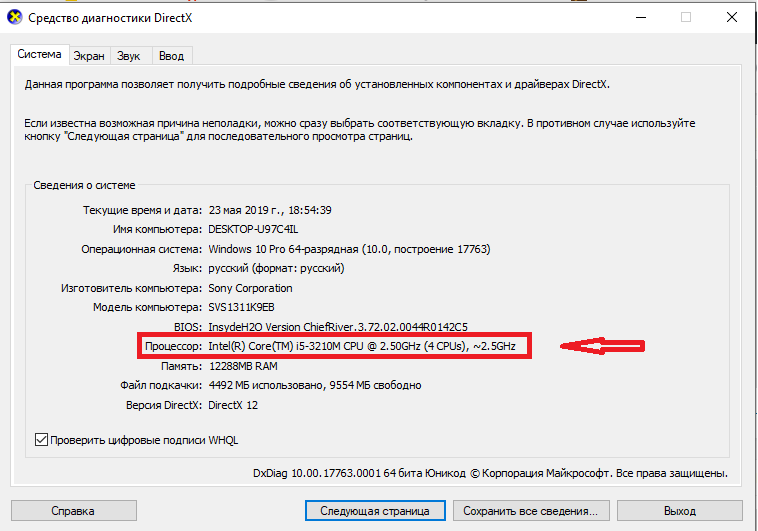Minimize the DirectX diagnostic window
The image size is (758, 531).
tap(641, 17)
